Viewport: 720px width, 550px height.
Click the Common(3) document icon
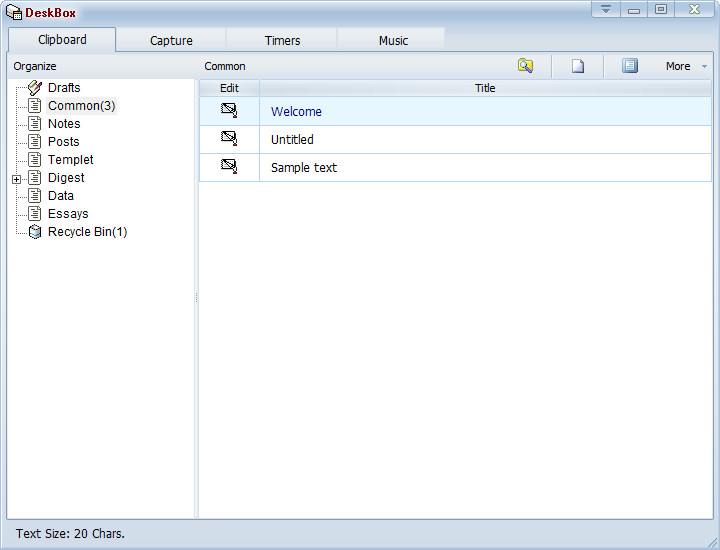click(x=35, y=106)
